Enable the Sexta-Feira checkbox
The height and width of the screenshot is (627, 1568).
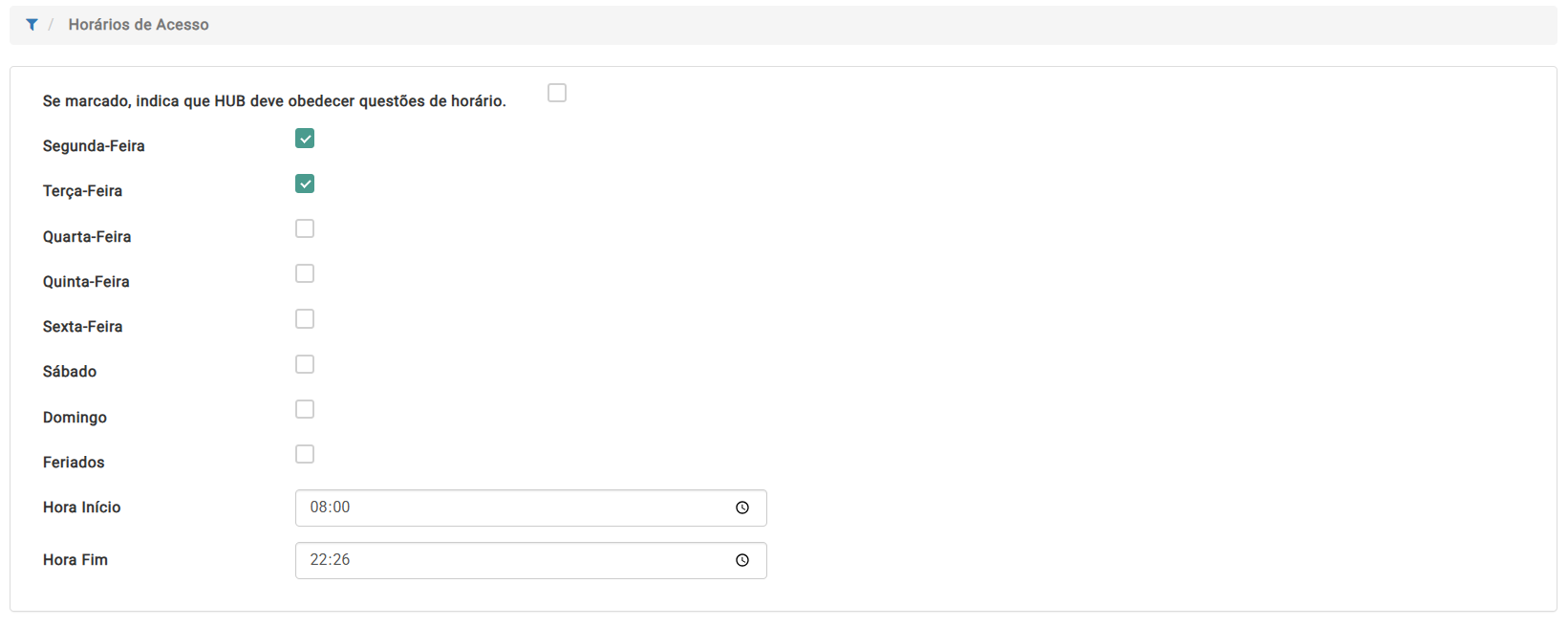click(x=305, y=319)
